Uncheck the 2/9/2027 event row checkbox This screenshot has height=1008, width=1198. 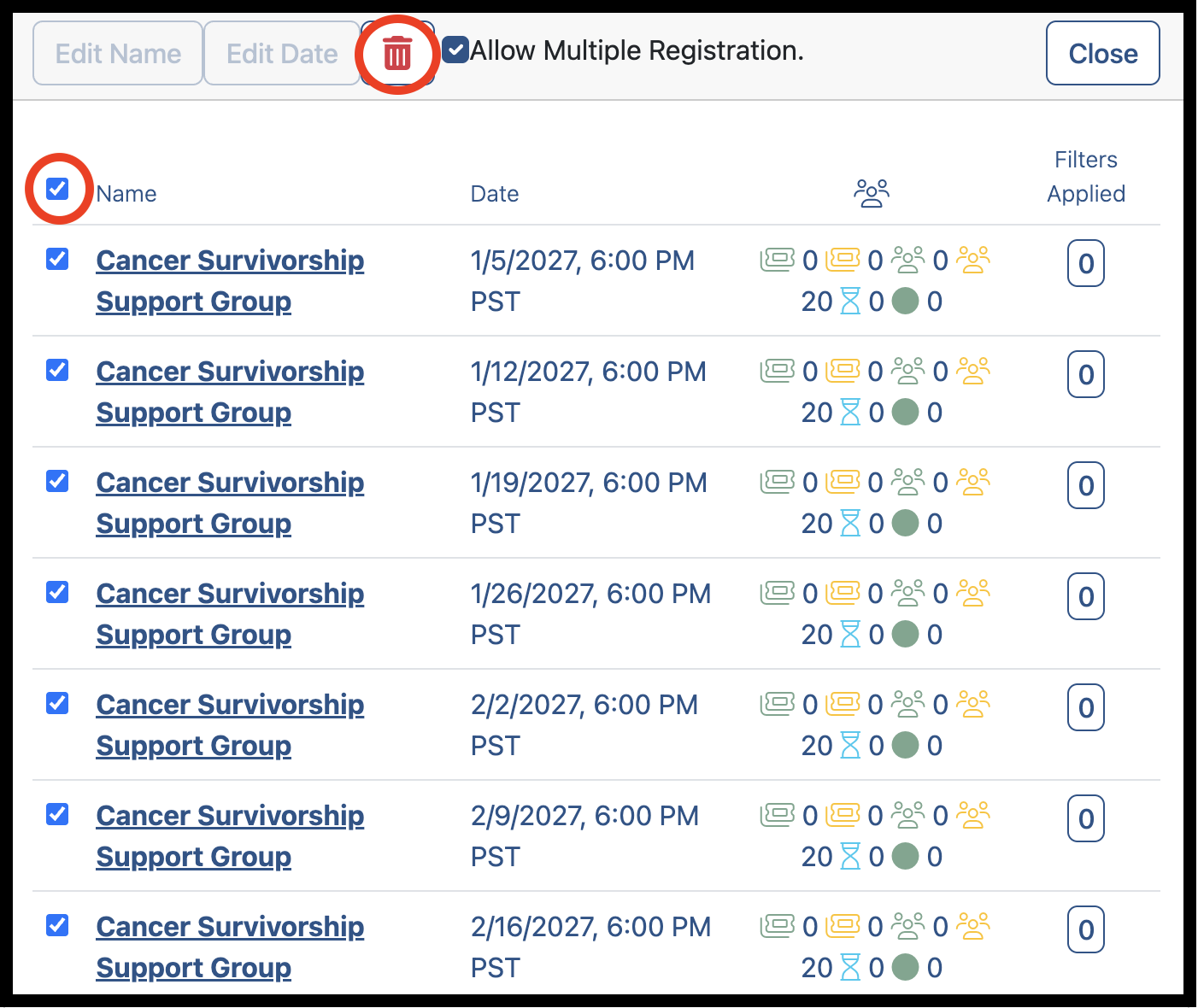coord(57,813)
